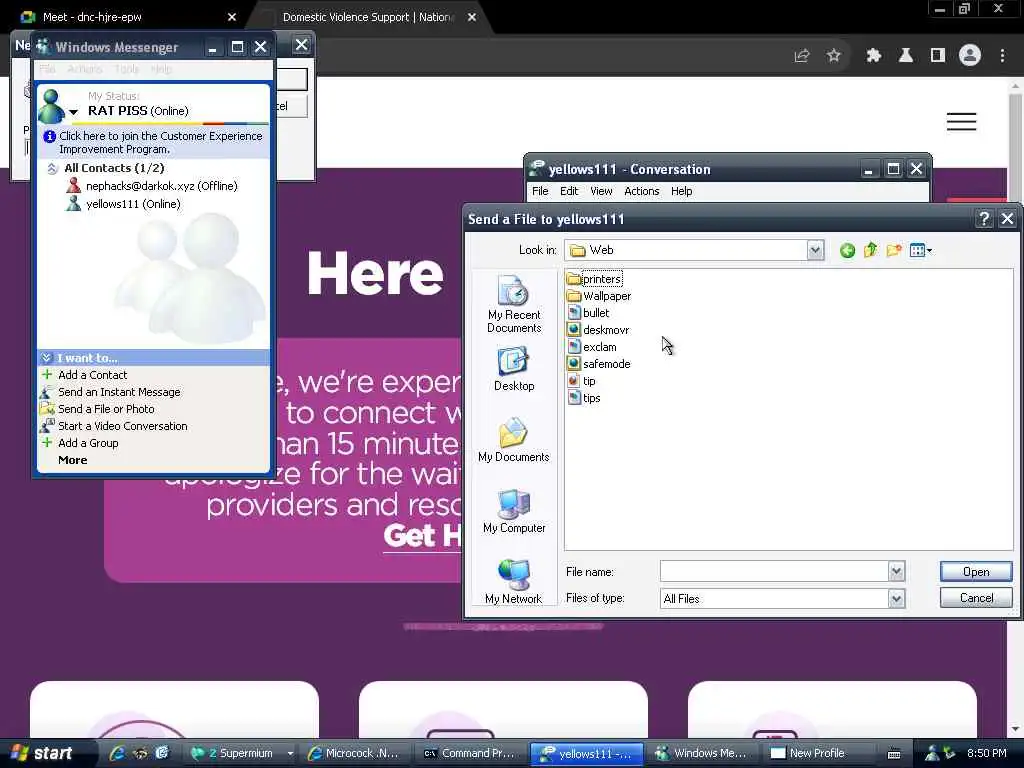Open the website hamburger menu
This screenshot has width=1024, height=768.
(961, 121)
